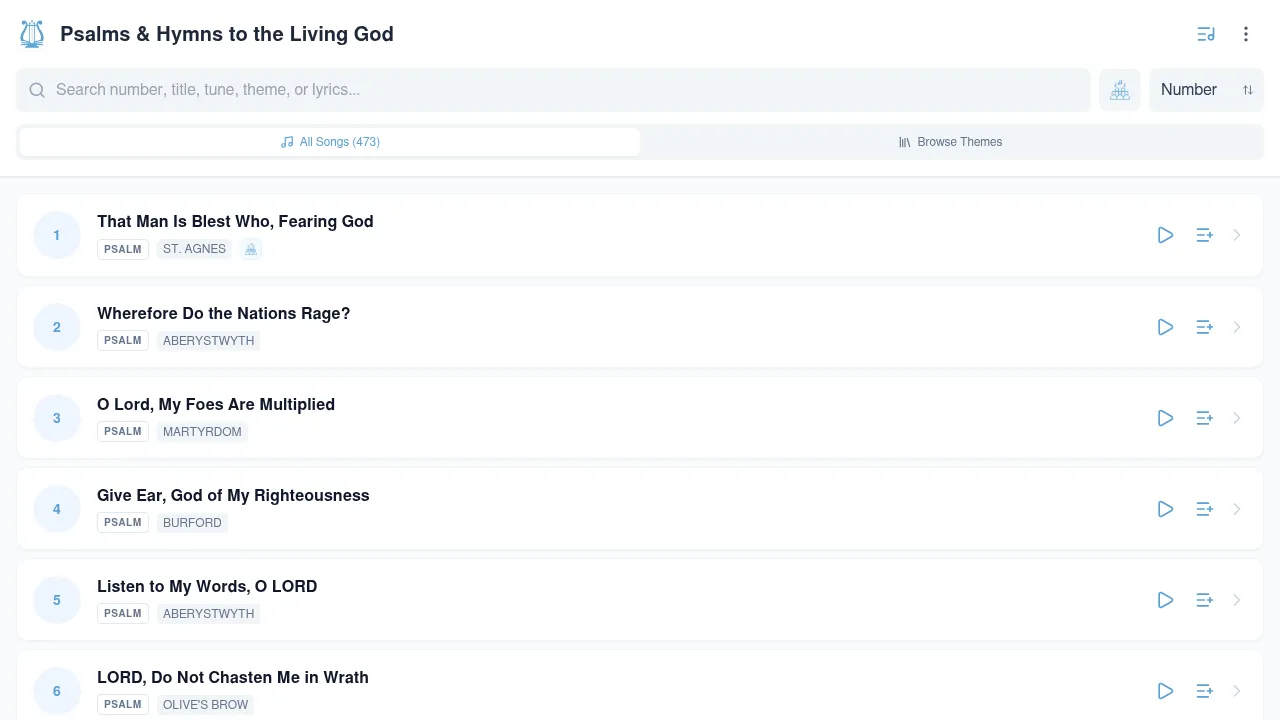Image resolution: width=1280 pixels, height=720 pixels.
Task: Play "O Lord, My Foes Are Multiplied"
Action: pyautogui.click(x=1165, y=418)
